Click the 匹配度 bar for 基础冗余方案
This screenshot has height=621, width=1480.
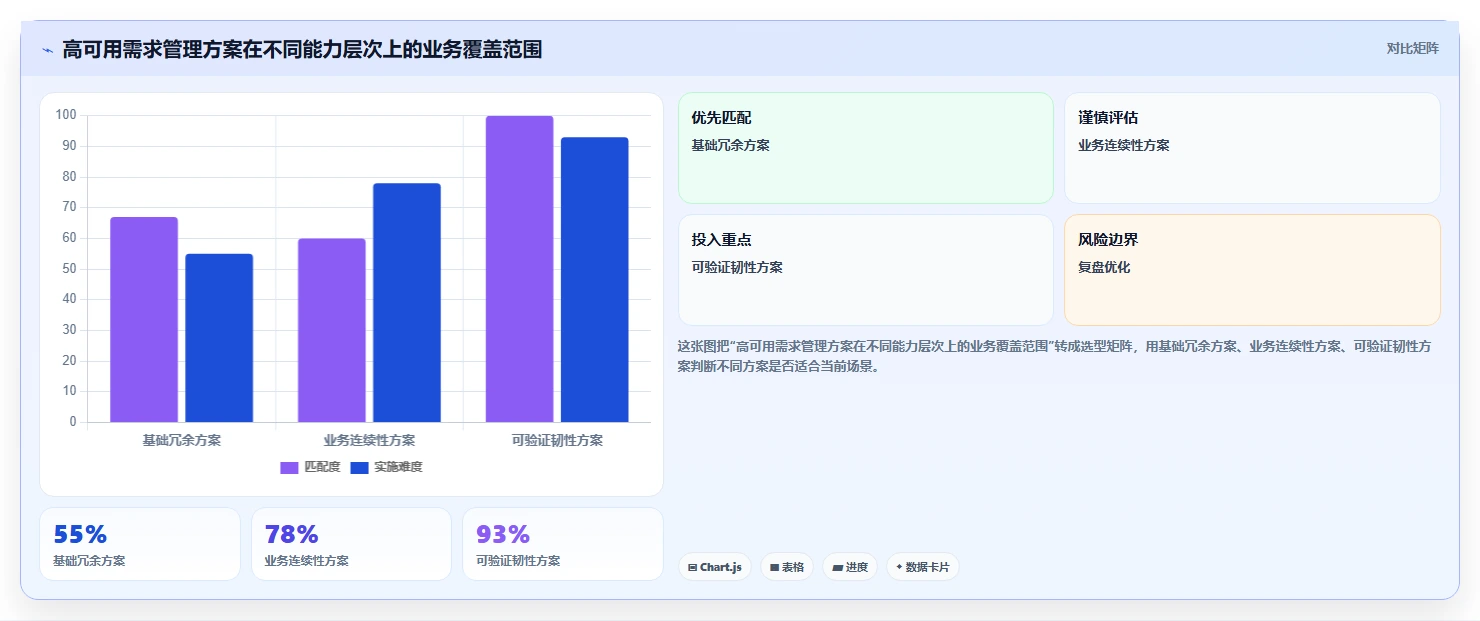tap(144, 319)
